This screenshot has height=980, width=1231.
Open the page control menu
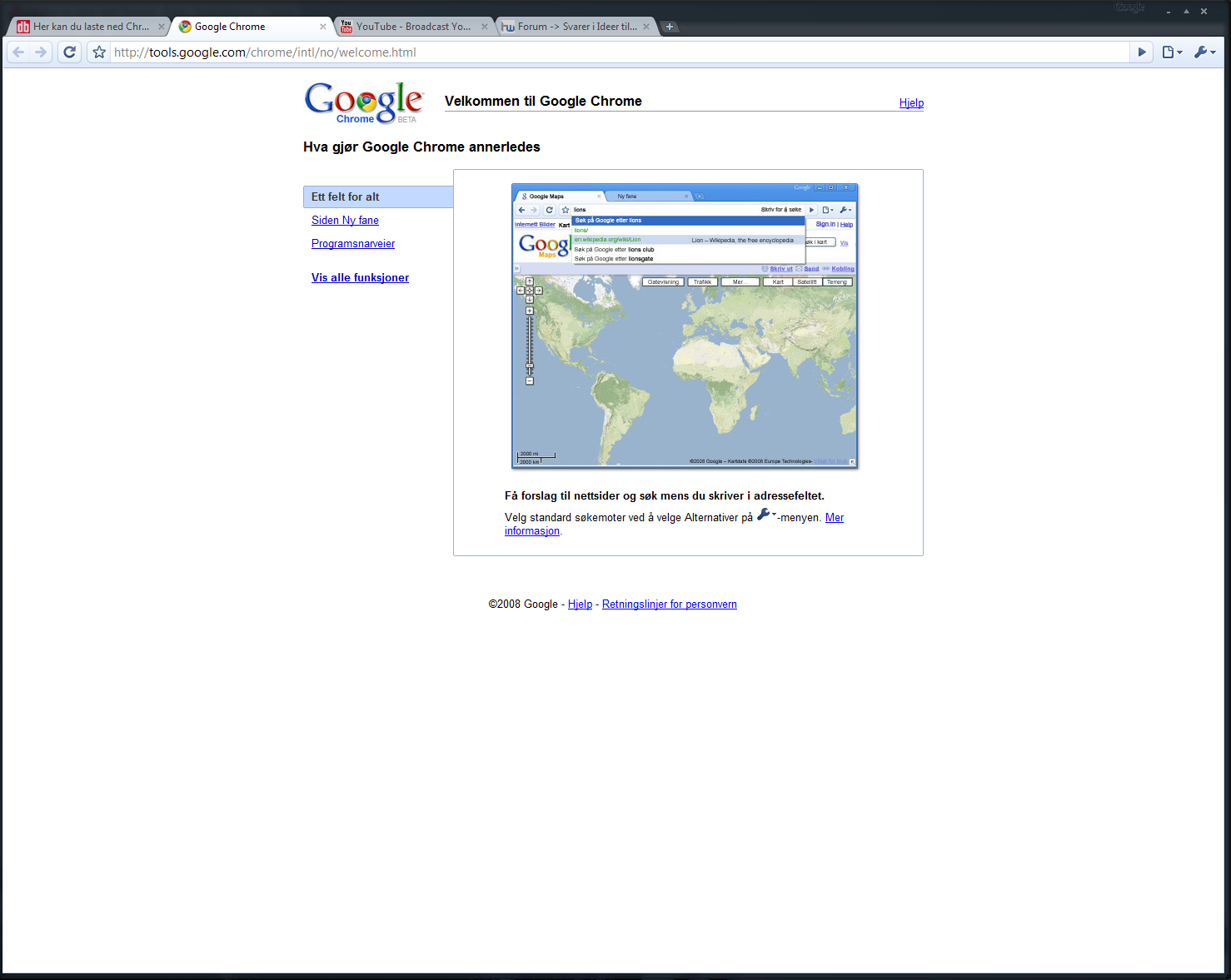tap(1172, 52)
